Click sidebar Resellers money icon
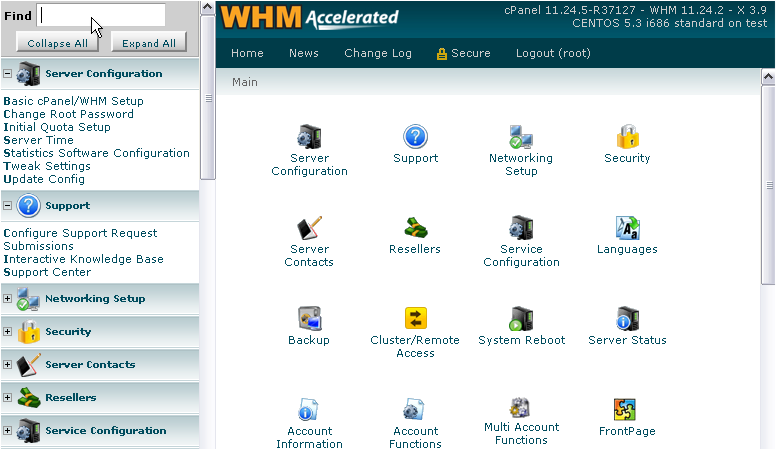 [29, 398]
